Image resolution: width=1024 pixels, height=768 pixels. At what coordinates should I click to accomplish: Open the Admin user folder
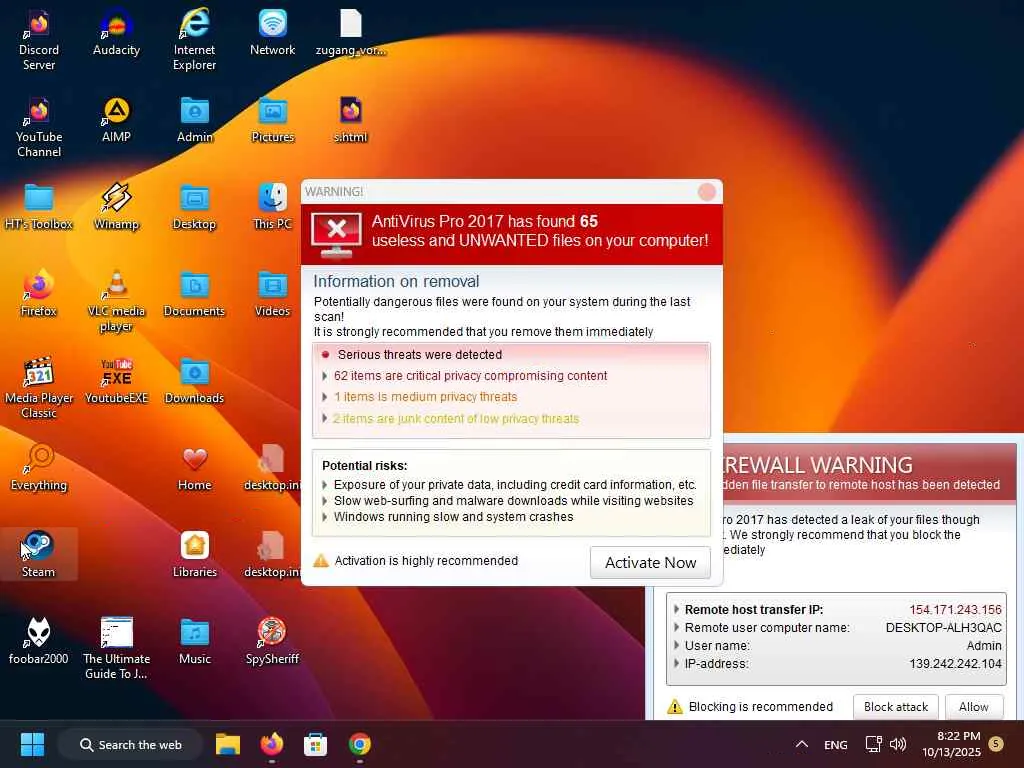(195, 120)
